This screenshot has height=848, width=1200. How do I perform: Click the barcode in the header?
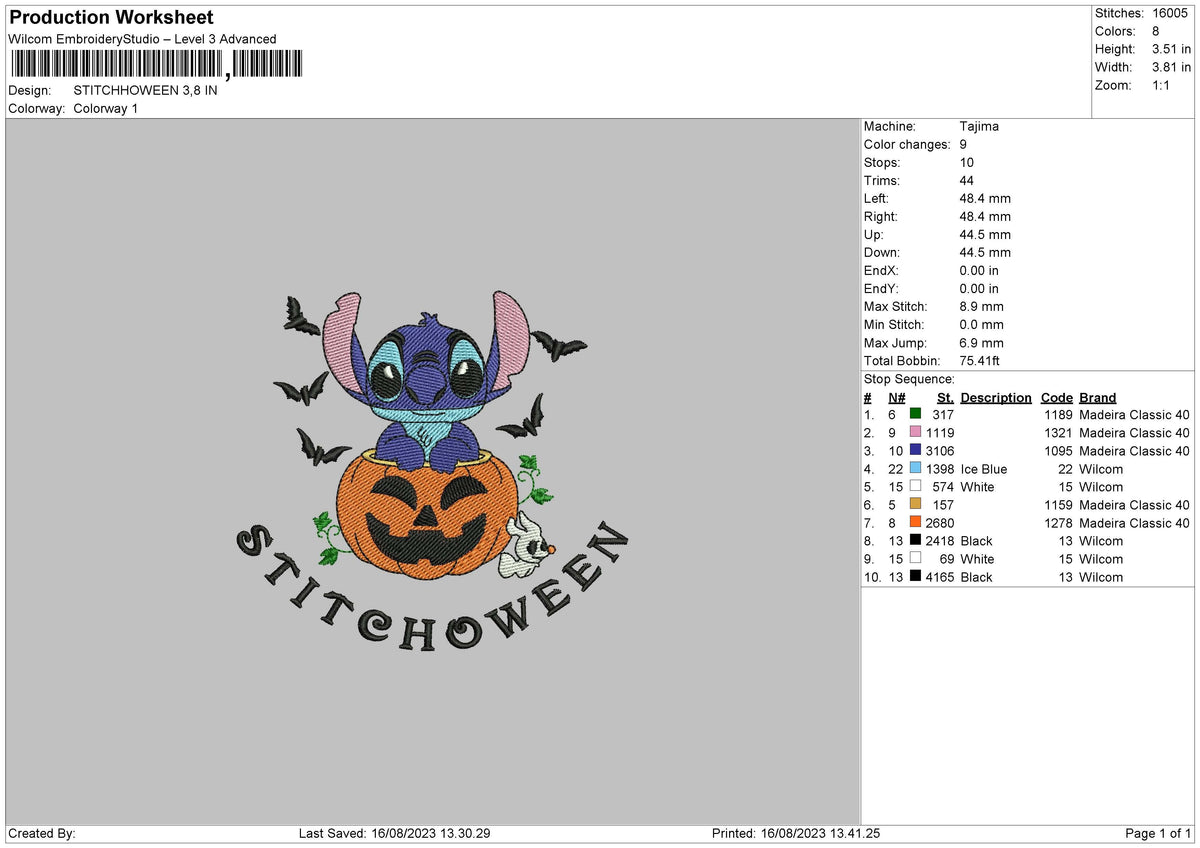[x=155, y=65]
